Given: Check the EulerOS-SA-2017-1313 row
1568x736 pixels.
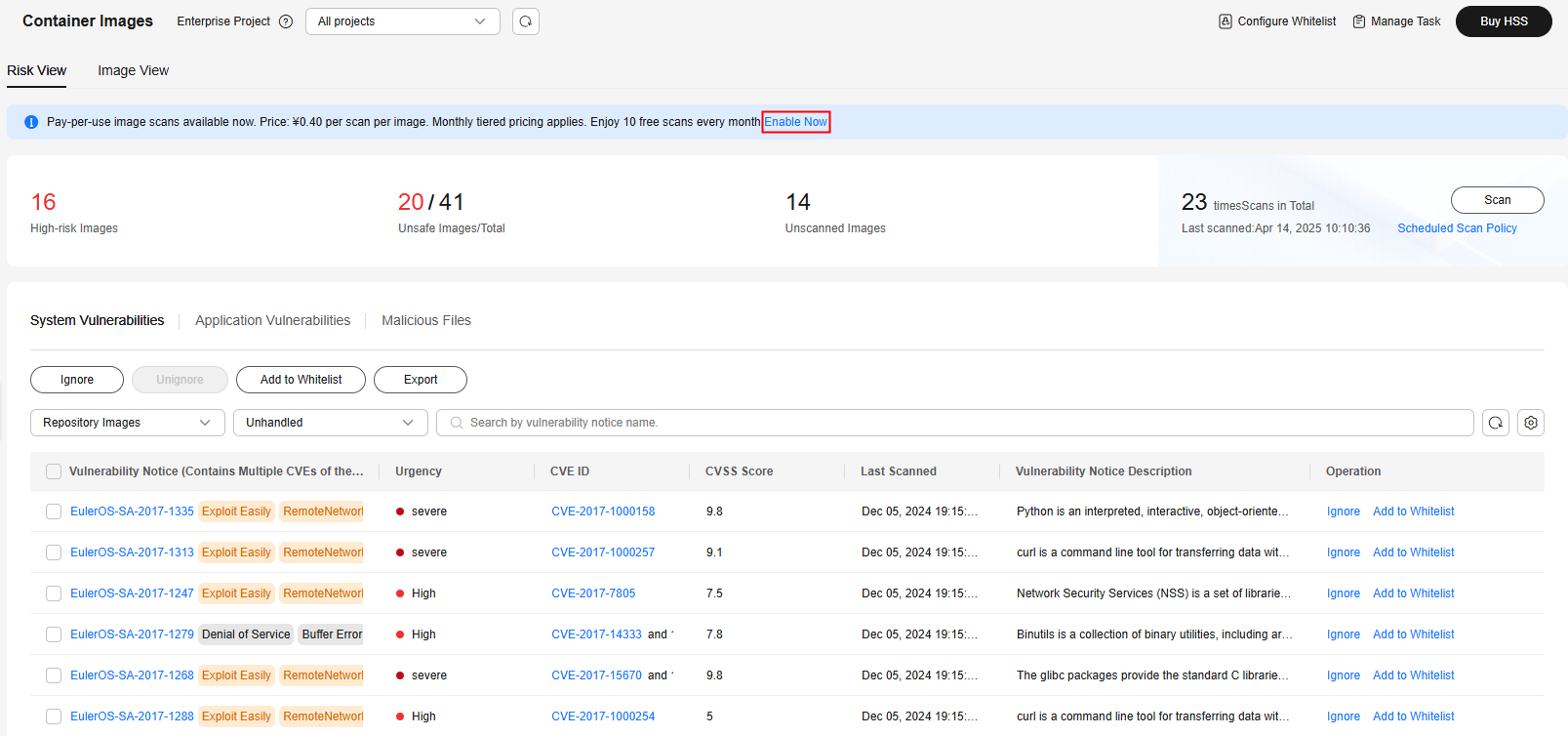Looking at the screenshot, I should point(54,552).
